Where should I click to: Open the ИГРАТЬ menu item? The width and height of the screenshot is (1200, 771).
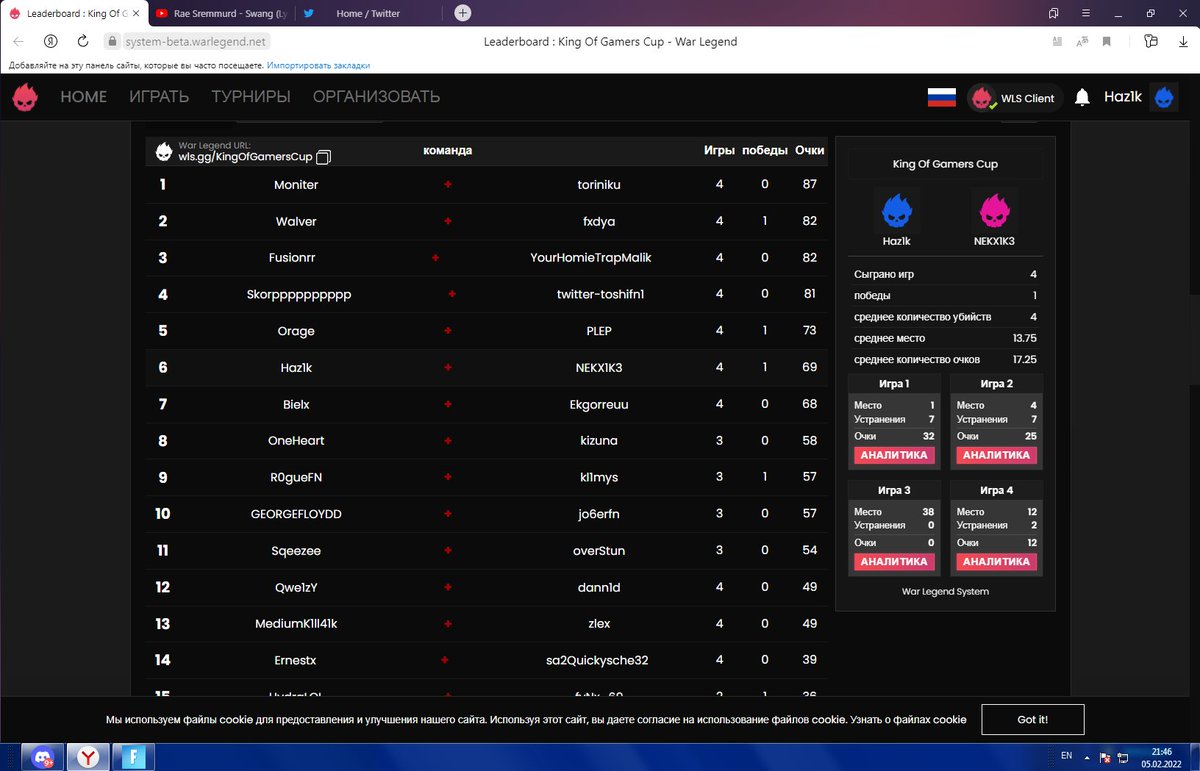159,97
